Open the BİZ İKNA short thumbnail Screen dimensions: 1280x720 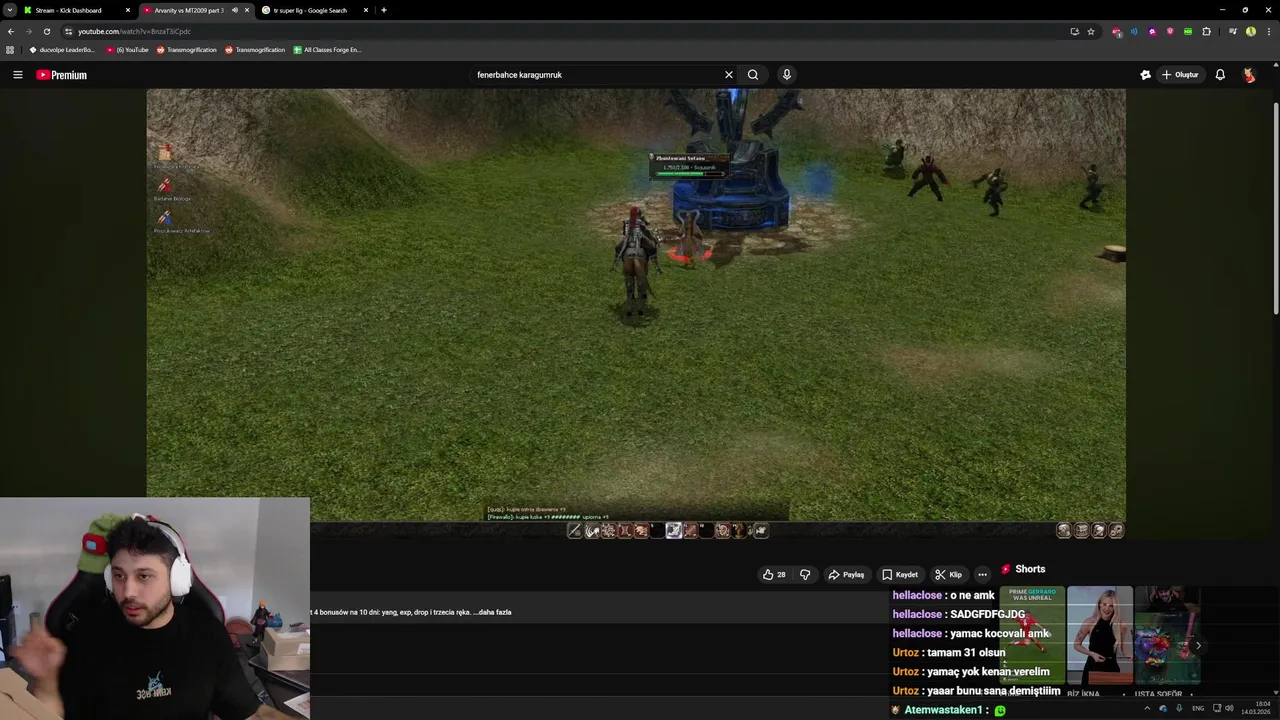point(1099,636)
